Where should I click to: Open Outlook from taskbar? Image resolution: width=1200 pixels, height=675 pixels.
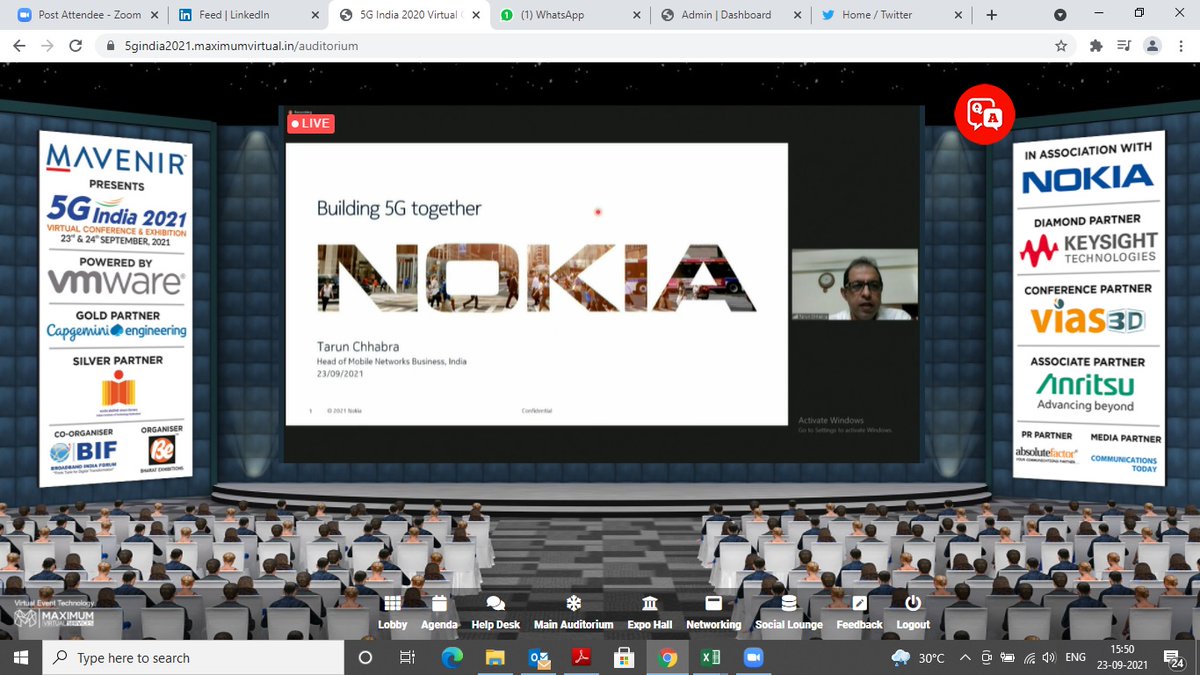539,657
